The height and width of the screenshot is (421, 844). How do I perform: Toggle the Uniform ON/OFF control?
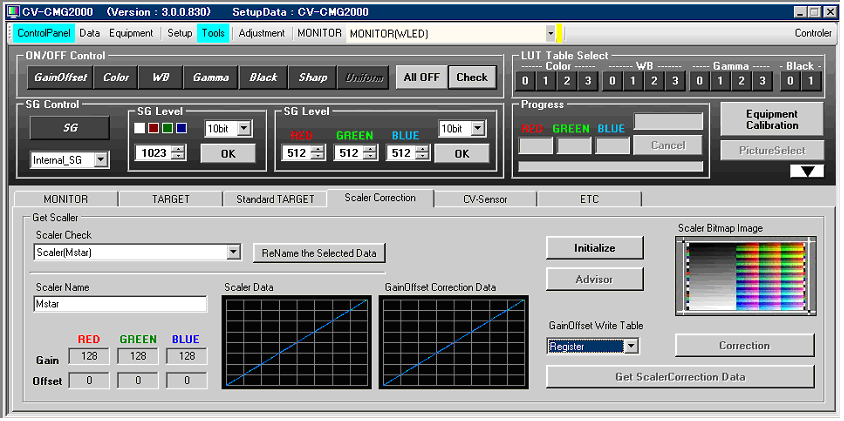364,78
